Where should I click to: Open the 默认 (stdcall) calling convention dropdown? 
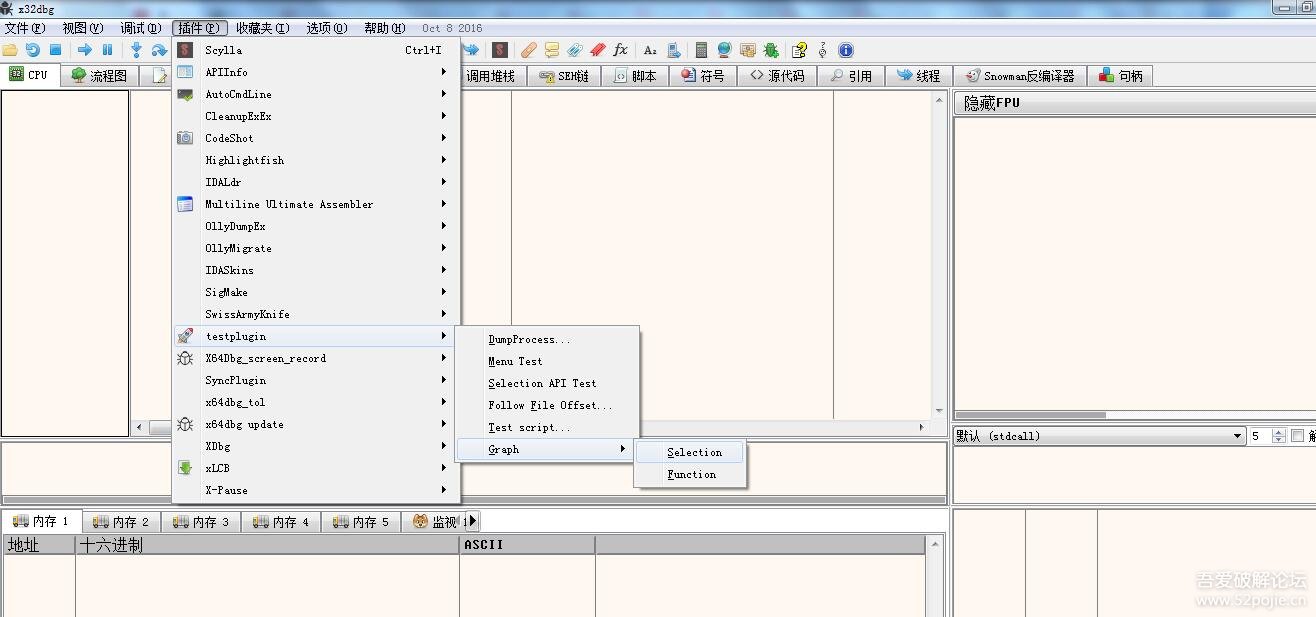1099,436
